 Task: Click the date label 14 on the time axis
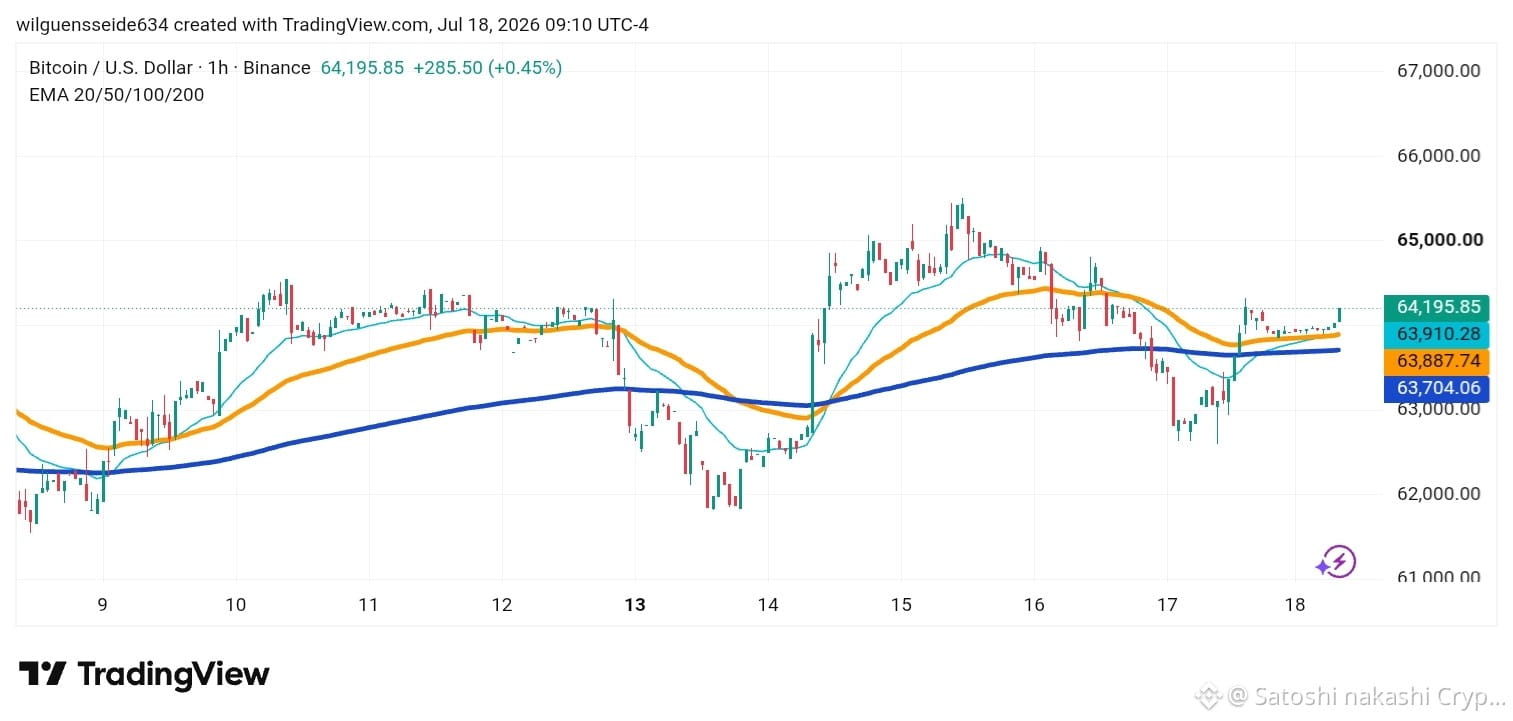pos(768,604)
